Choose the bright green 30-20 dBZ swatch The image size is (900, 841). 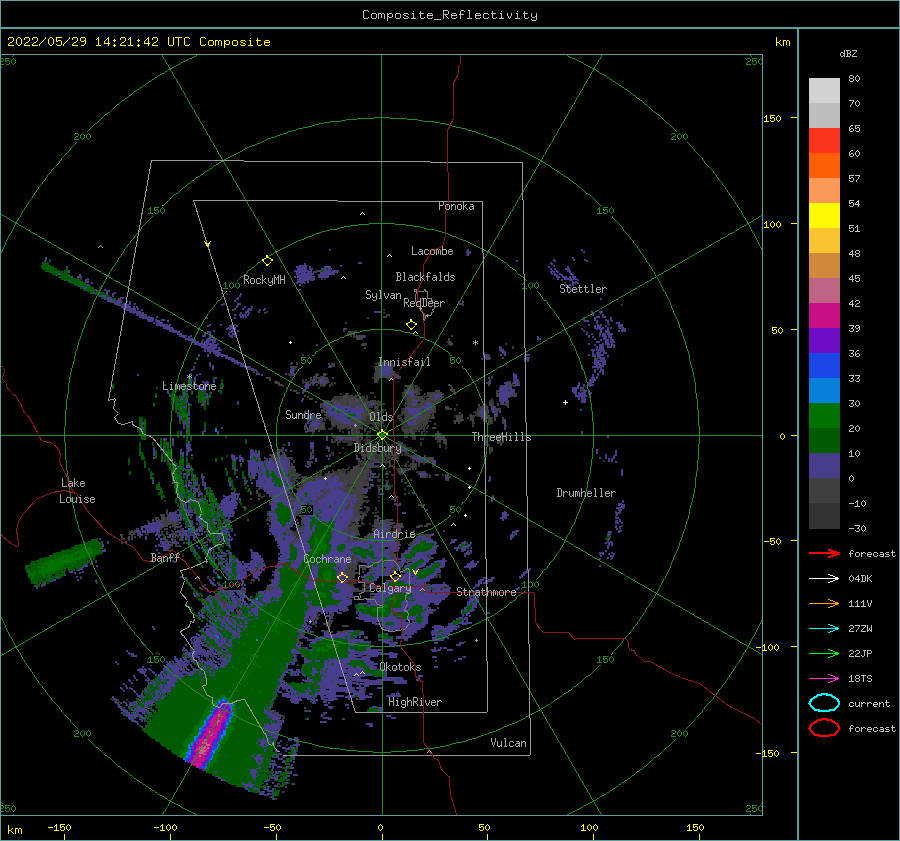[824, 416]
